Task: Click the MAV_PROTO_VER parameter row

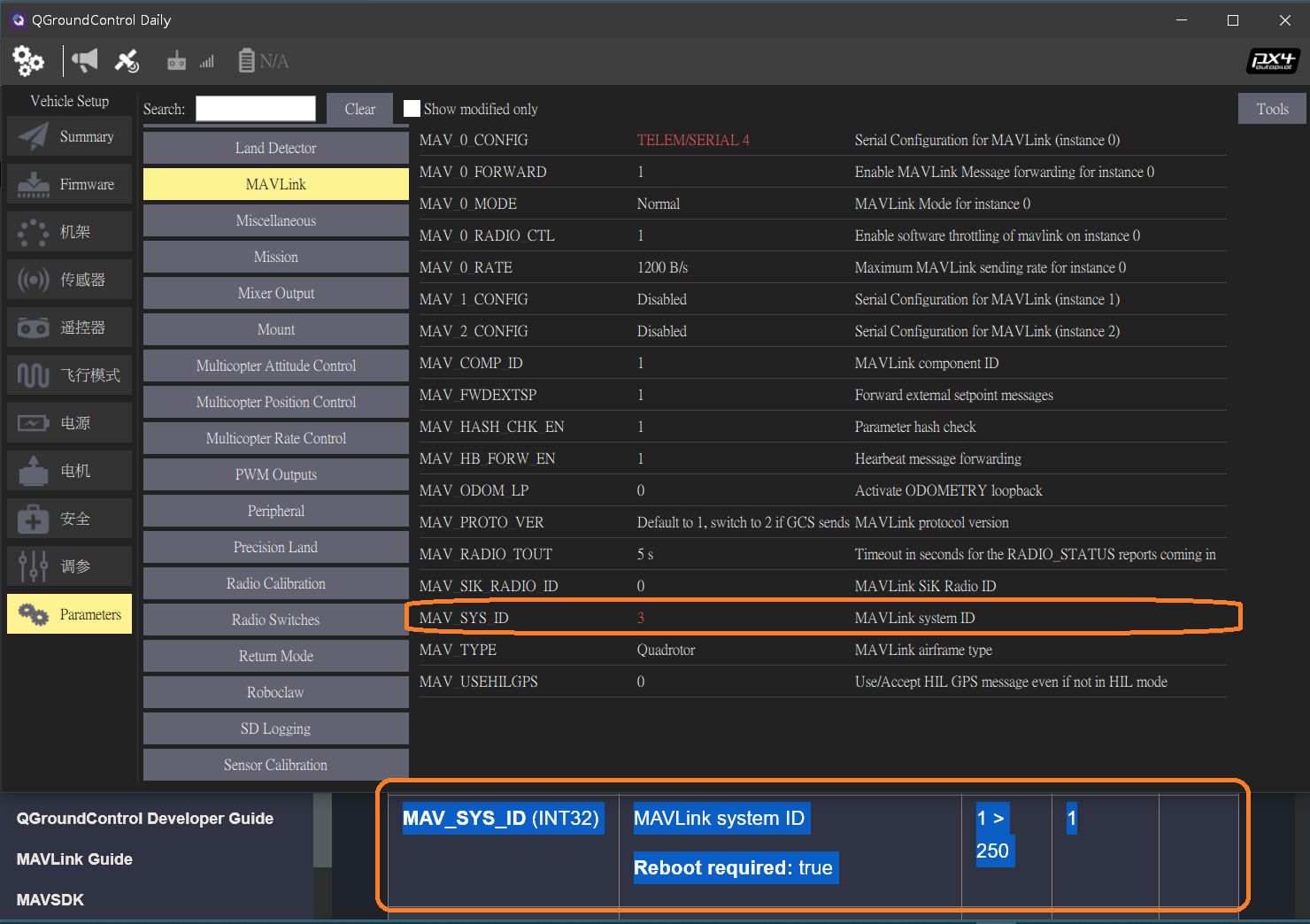Action: 823,522
